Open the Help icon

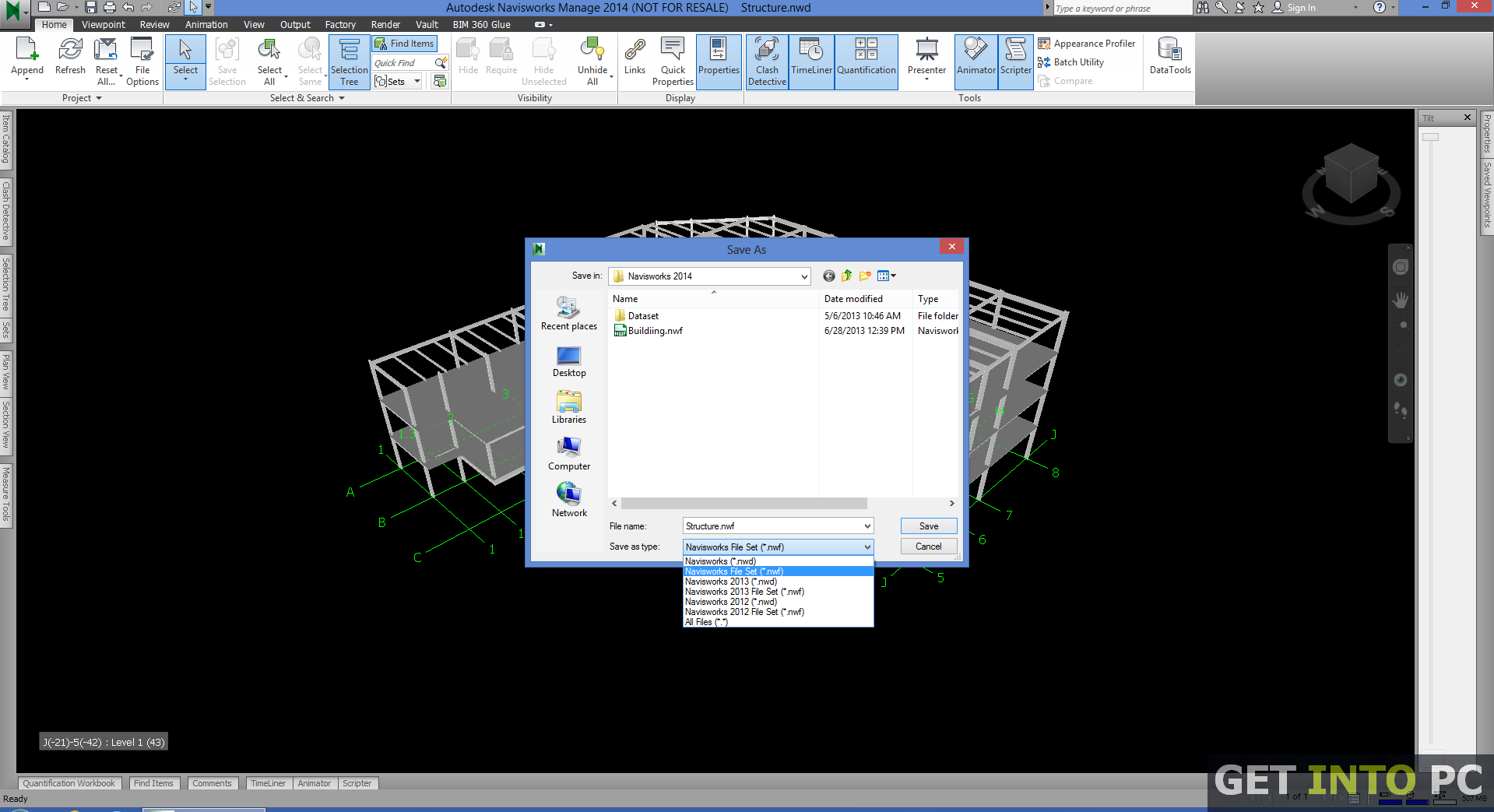click(x=1379, y=7)
